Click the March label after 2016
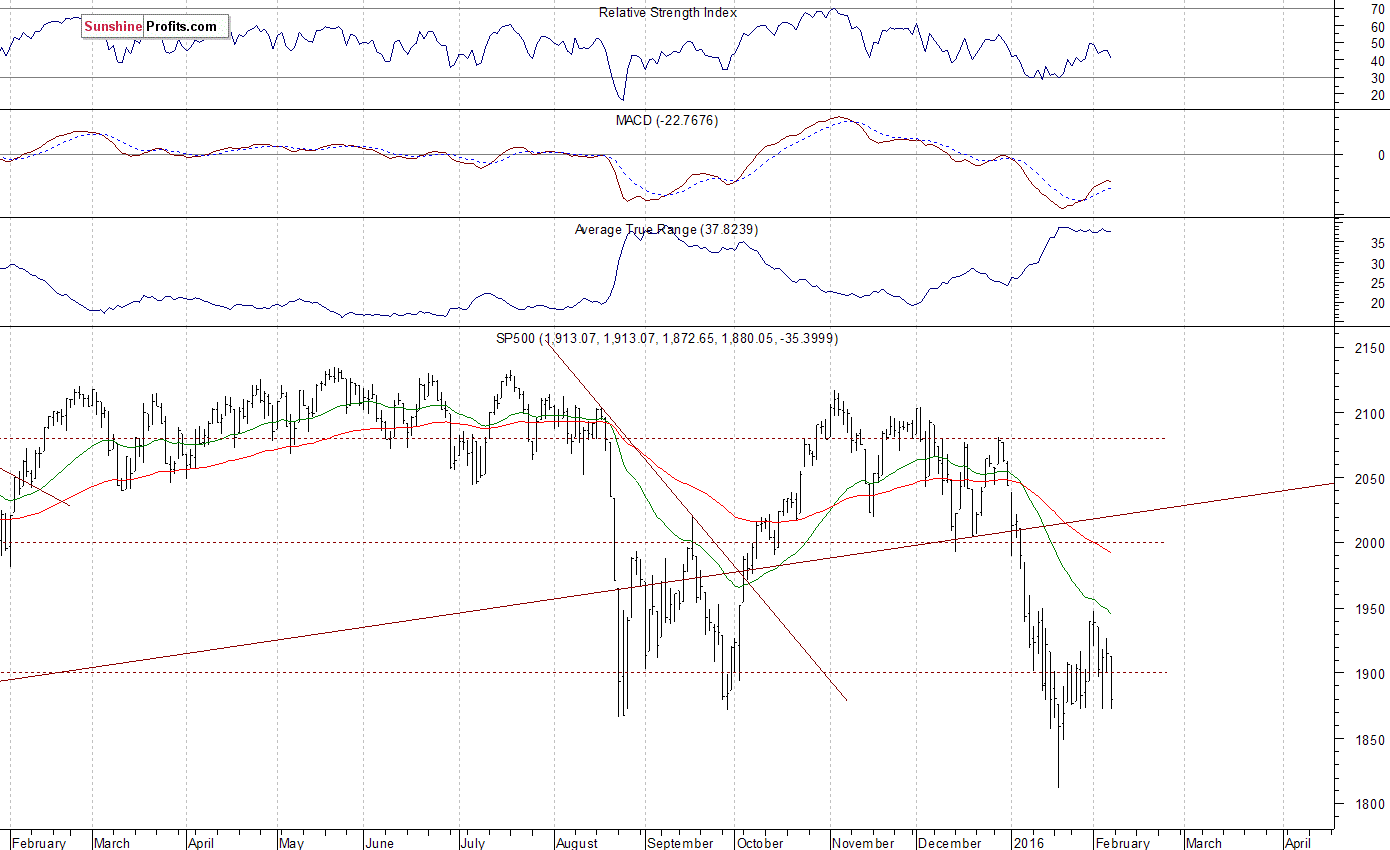 [x=1203, y=843]
